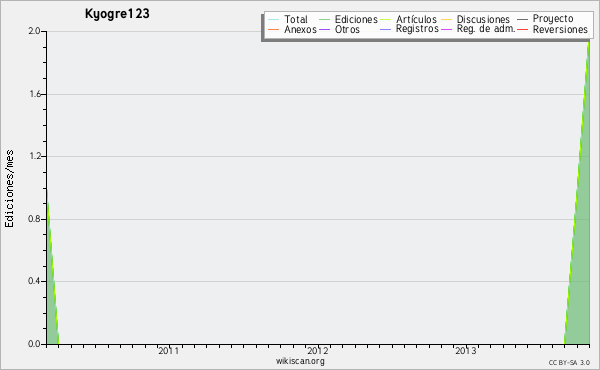Viewport: 600px width, 370px height.
Task: Click the yellow Discusiones legend line
Action: click(x=446, y=19)
